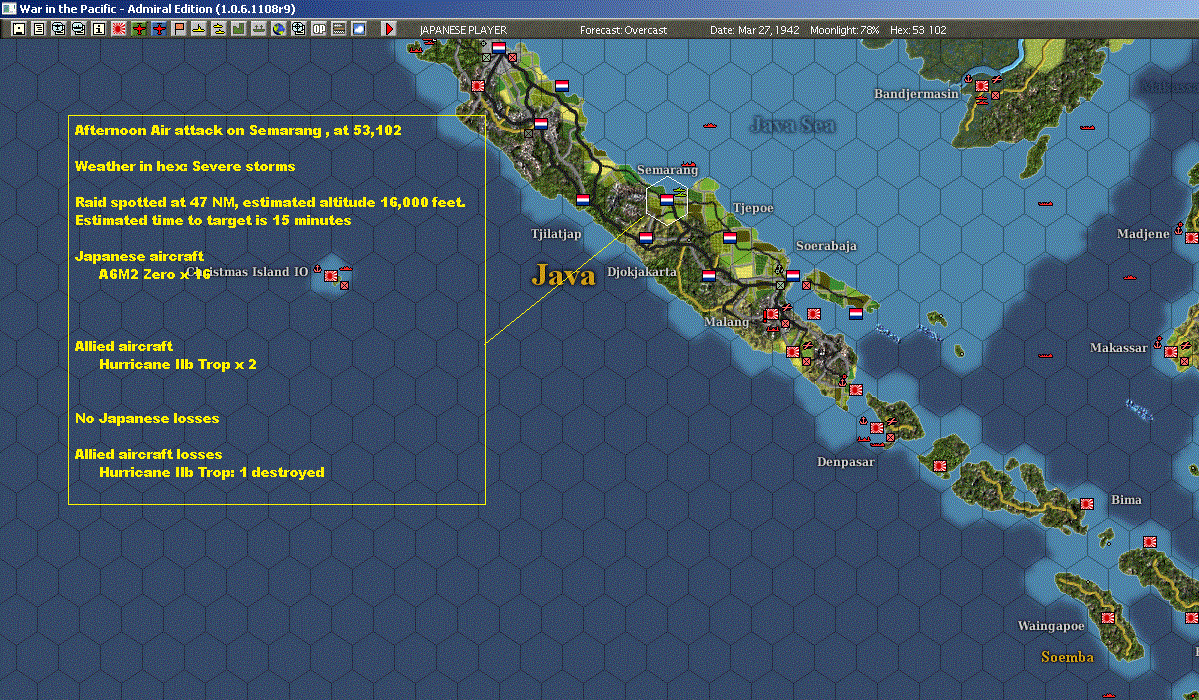Click the Hex: 53 102 status text
This screenshot has width=1199, height=700.
tap(918, 30)
